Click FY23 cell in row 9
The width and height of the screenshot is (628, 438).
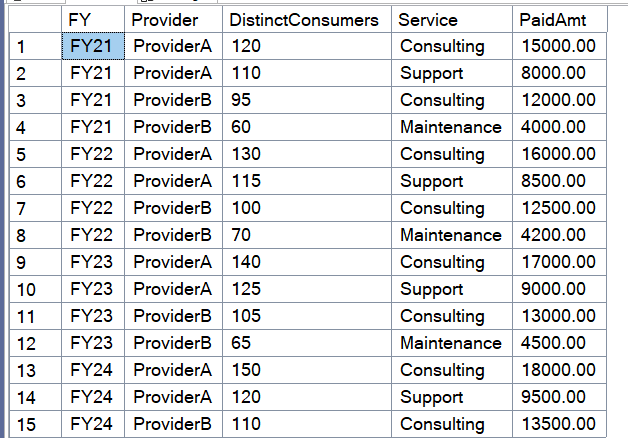click(x=93, y=262)
